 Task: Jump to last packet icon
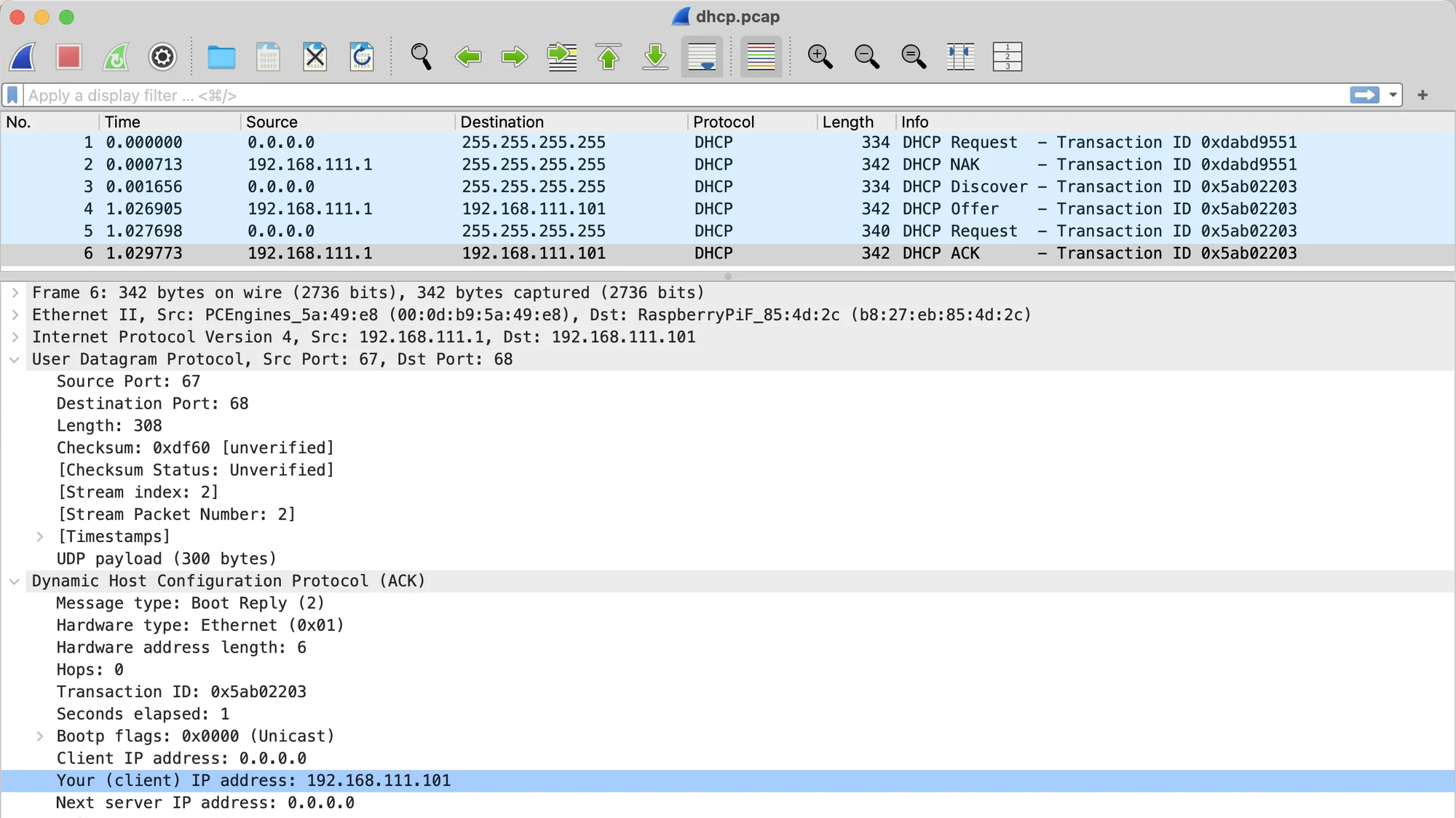click(x=655, y=57)
